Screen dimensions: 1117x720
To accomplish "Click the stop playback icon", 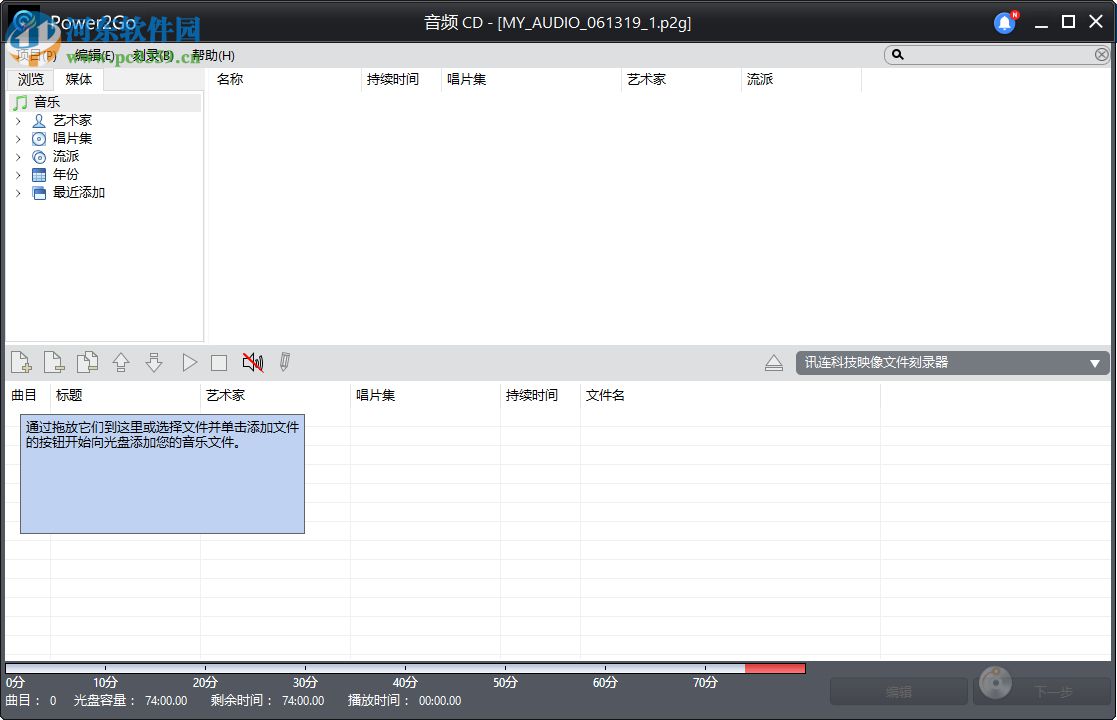I will pyautogui.click(x=218, y=362).
